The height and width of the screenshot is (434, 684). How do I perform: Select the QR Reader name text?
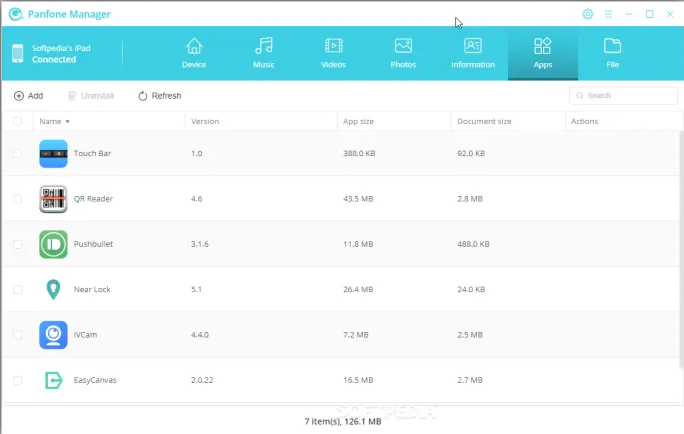pos(93,198)
